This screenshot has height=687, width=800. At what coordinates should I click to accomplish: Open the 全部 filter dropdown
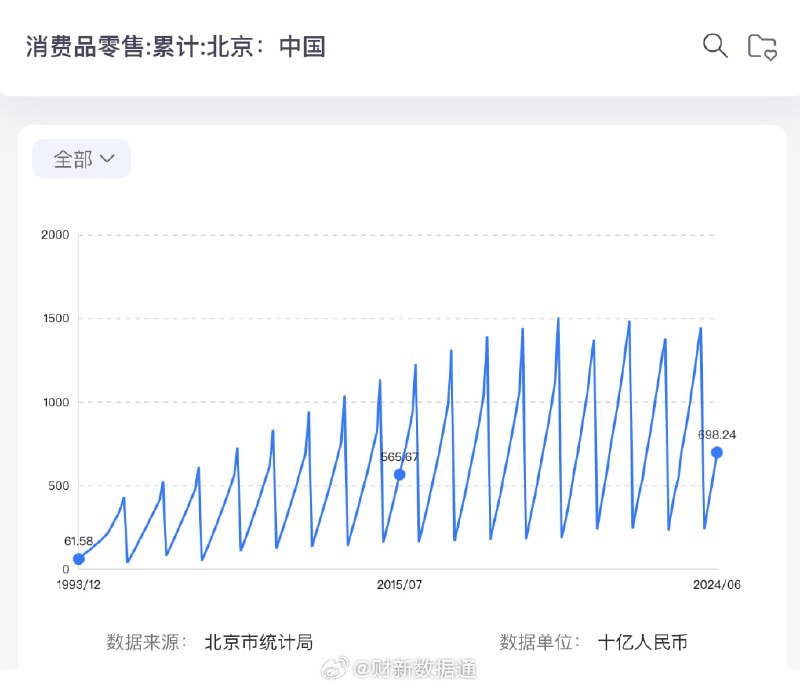click(x=81, y=158)
